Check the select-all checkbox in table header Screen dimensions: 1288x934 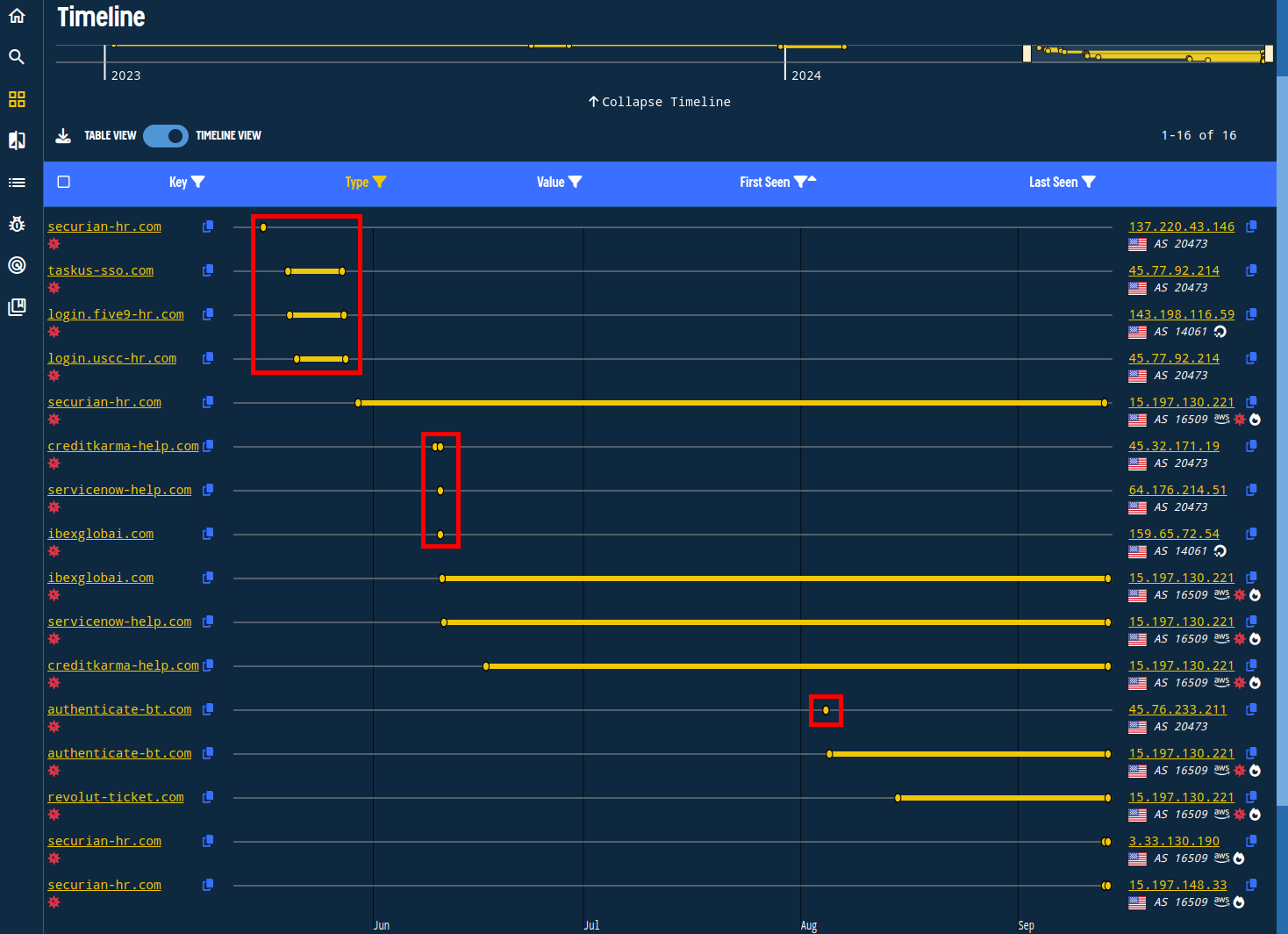point(63,182)
